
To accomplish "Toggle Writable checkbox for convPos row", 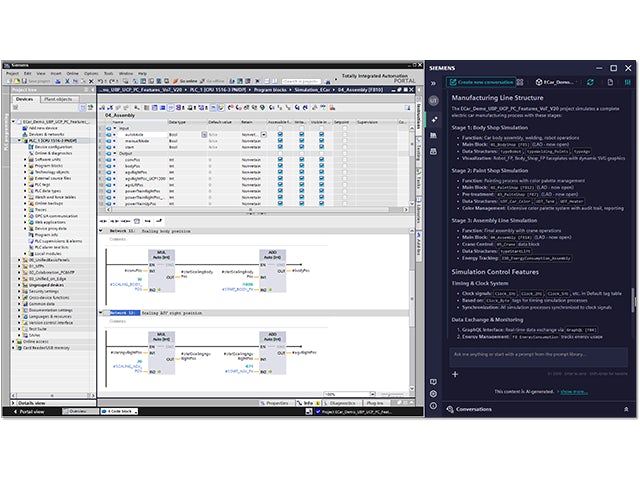I will coord(301,160).
